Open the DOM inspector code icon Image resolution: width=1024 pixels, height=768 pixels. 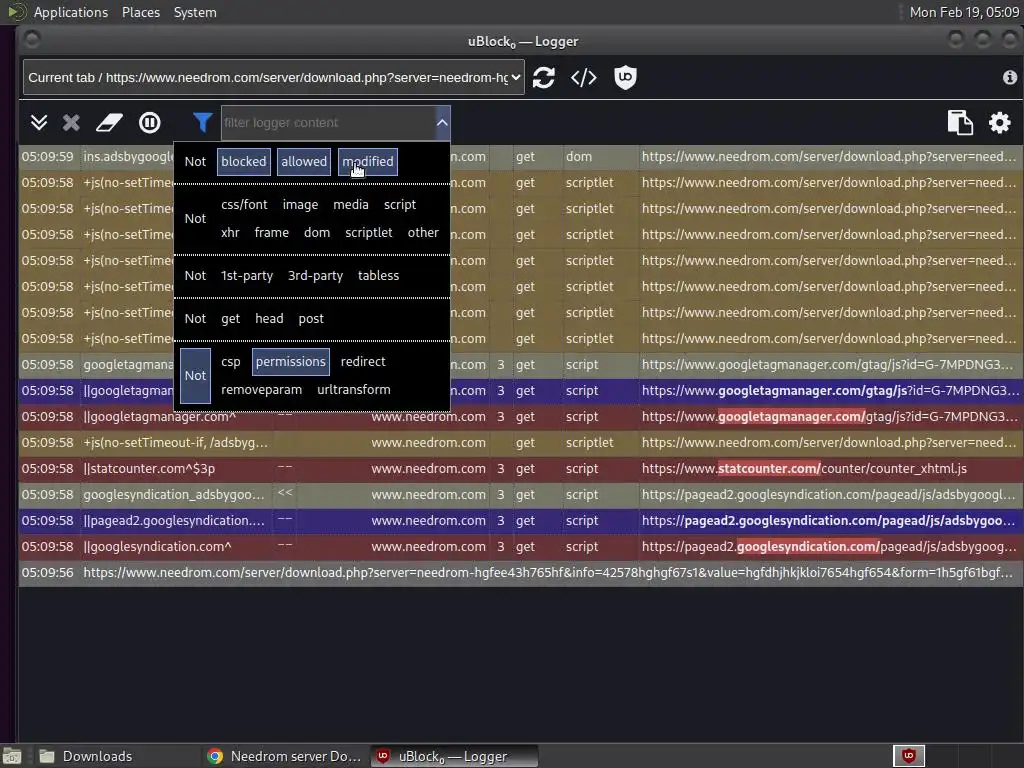tap(583, 78)
